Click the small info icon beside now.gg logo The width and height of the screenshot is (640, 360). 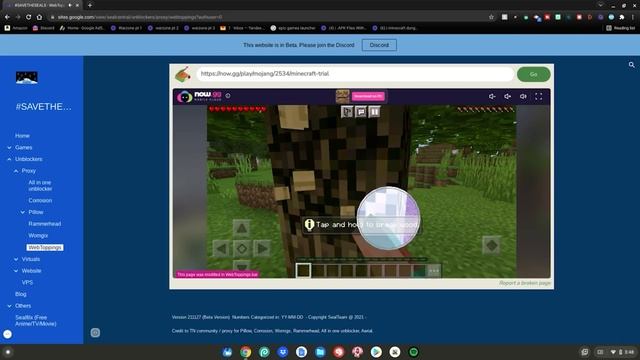tap(228, 96)
